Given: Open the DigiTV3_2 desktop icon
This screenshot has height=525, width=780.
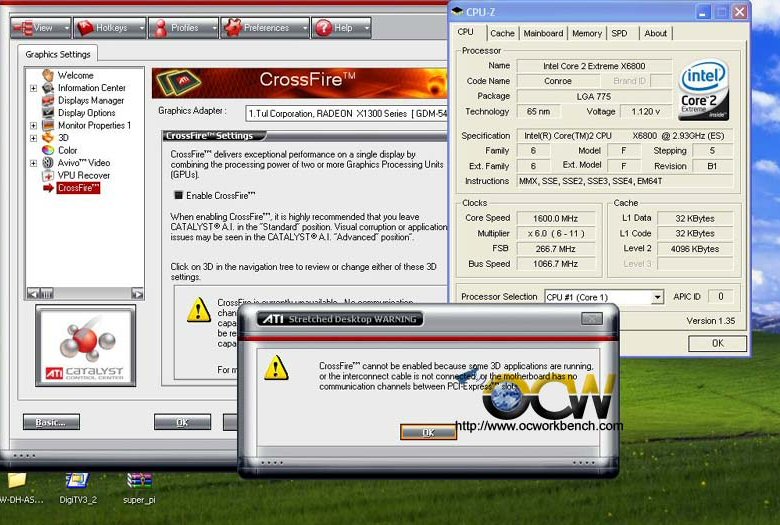Looking at the screenshot, I should click(78, 488).
